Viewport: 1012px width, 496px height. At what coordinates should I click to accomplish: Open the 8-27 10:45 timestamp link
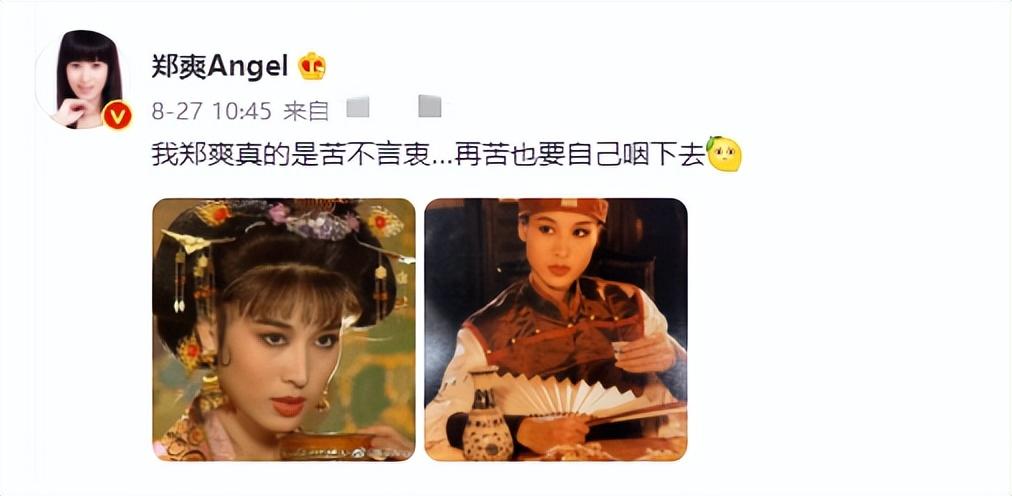212,111
